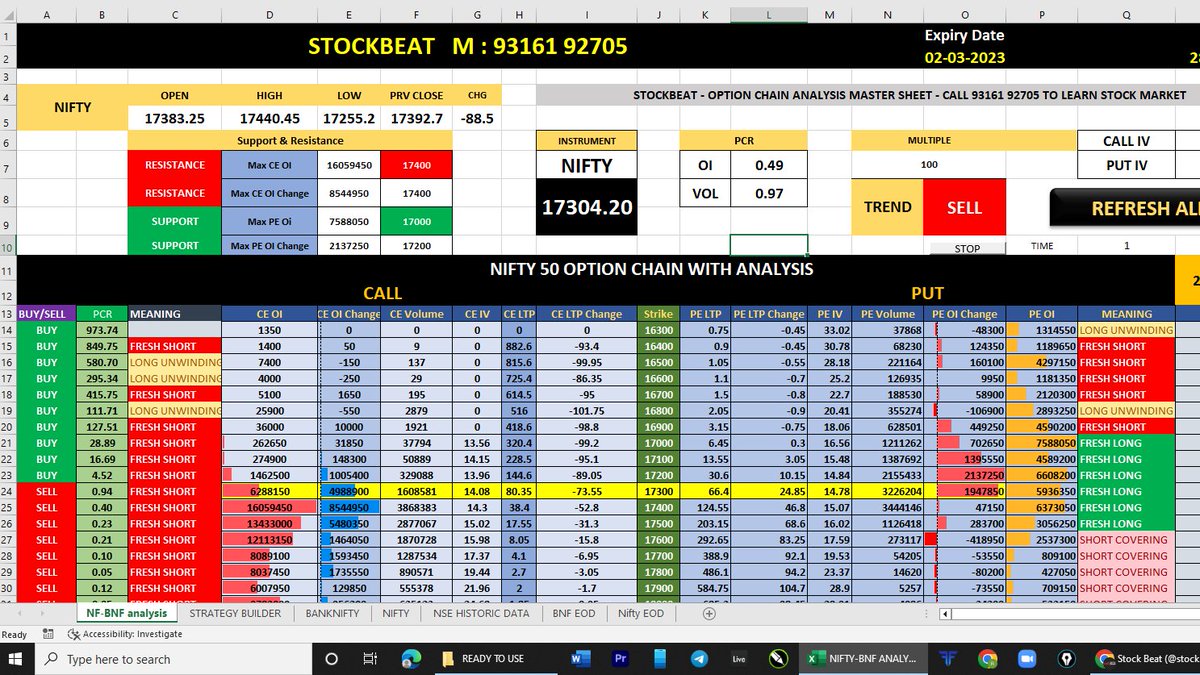Open the Live streaming app from taskbar
The width and height of the screenshot is (1200, 675).
pos(738,659)
